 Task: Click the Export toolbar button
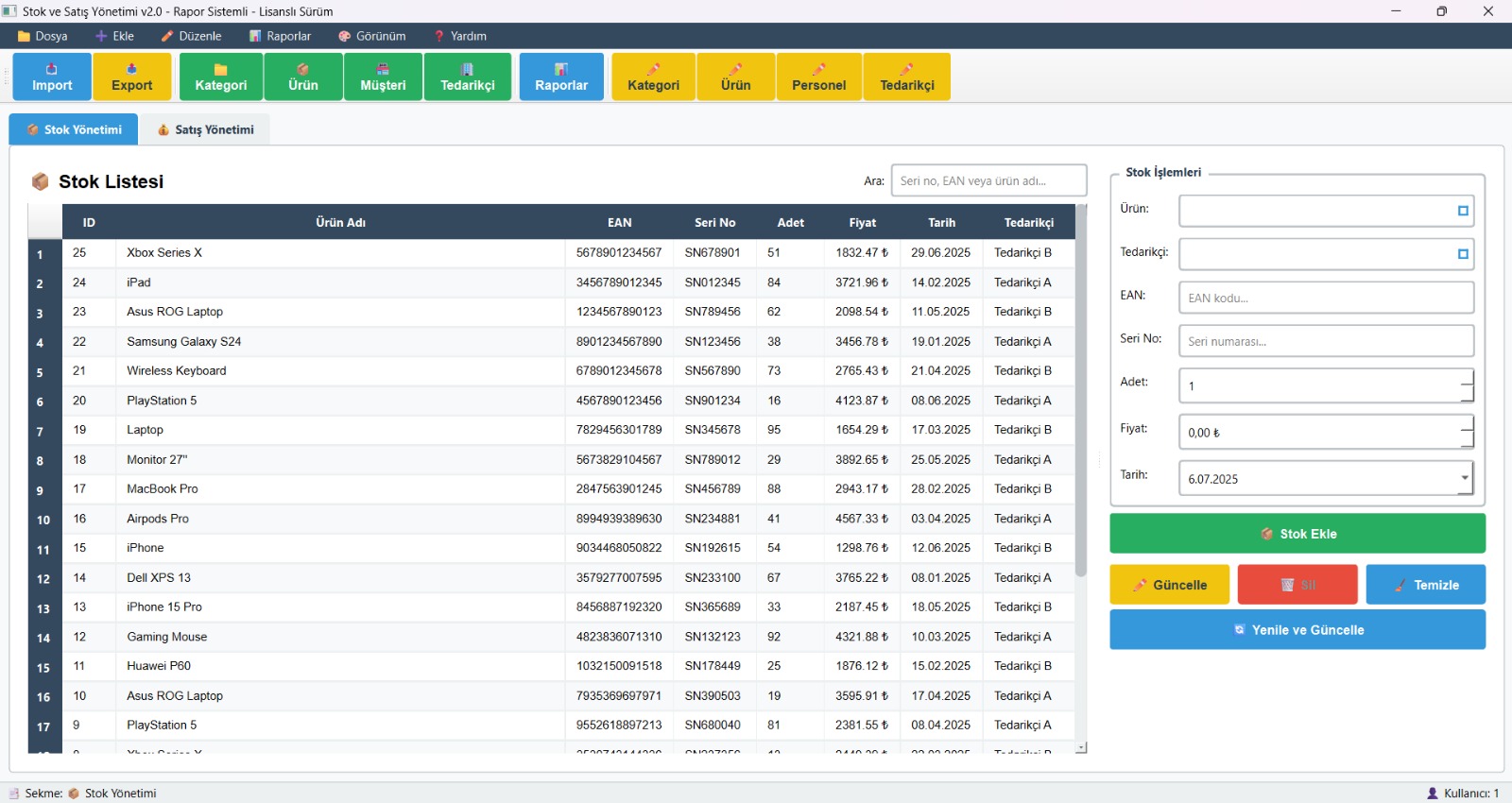click(132, 77)
